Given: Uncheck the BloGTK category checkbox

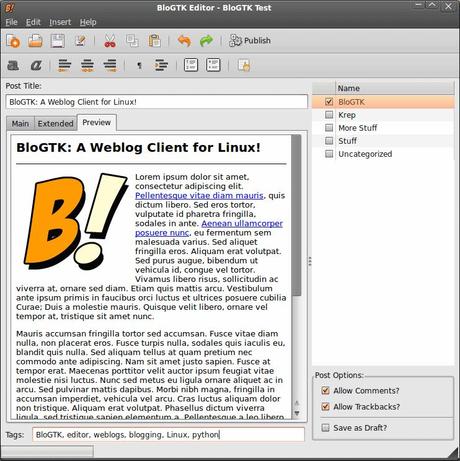Looking at the screenshot, I should 329,102.
